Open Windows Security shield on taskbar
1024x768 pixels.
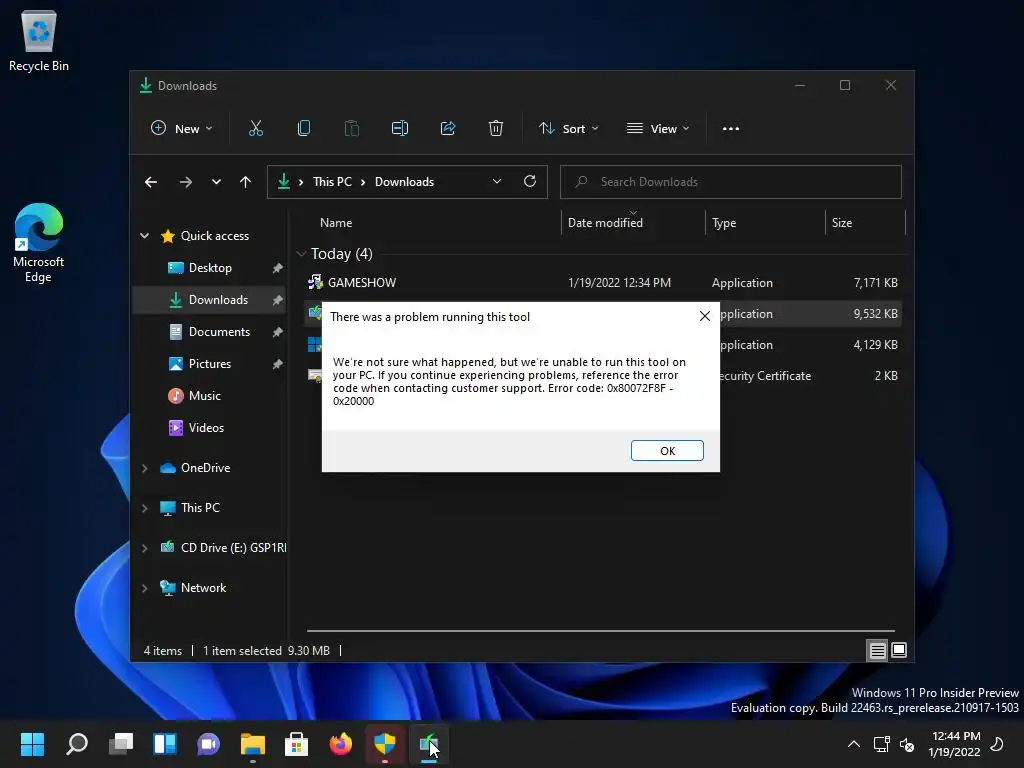click(x=385, y=744)
